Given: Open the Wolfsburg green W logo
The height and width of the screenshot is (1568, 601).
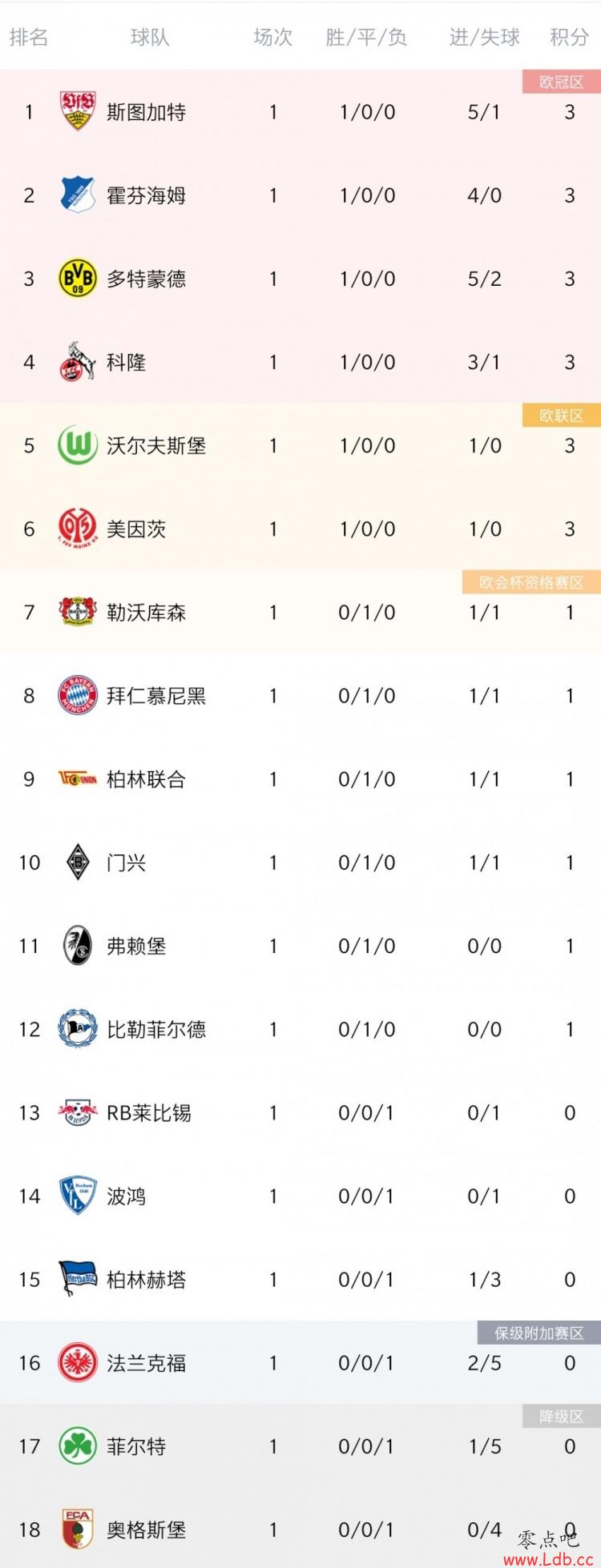Looking at the screenshot, I should 78,444.
